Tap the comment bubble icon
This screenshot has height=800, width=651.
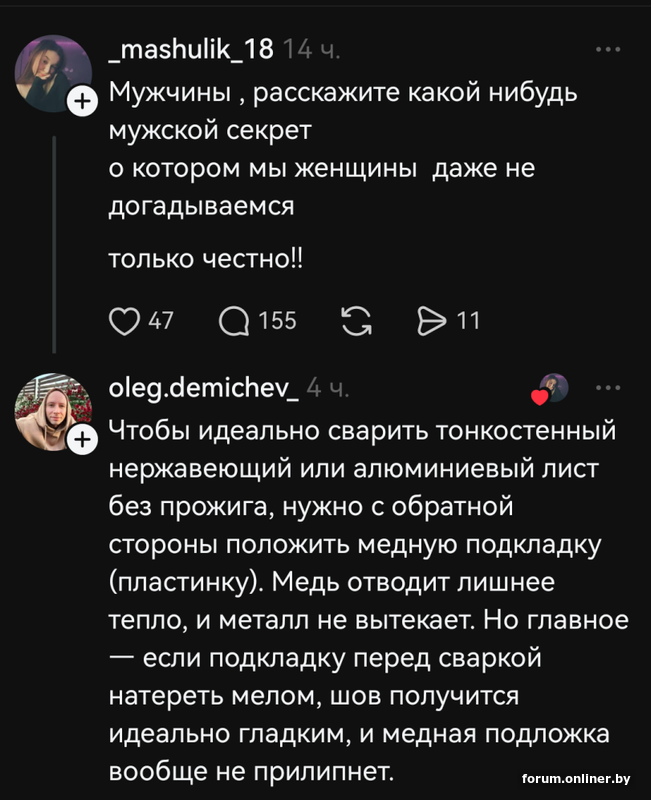coord(235,320)
